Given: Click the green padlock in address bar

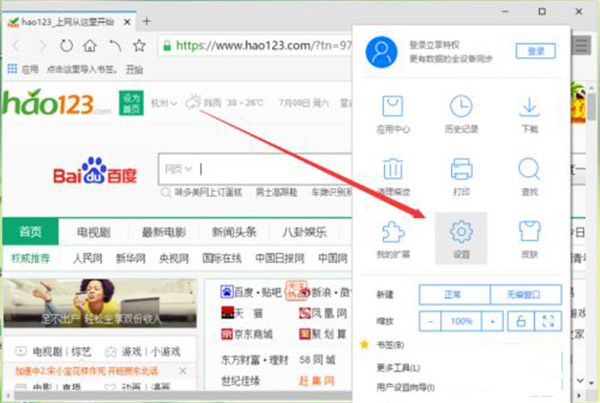Looking at the screenshot, I should click(x=167, y=46).
